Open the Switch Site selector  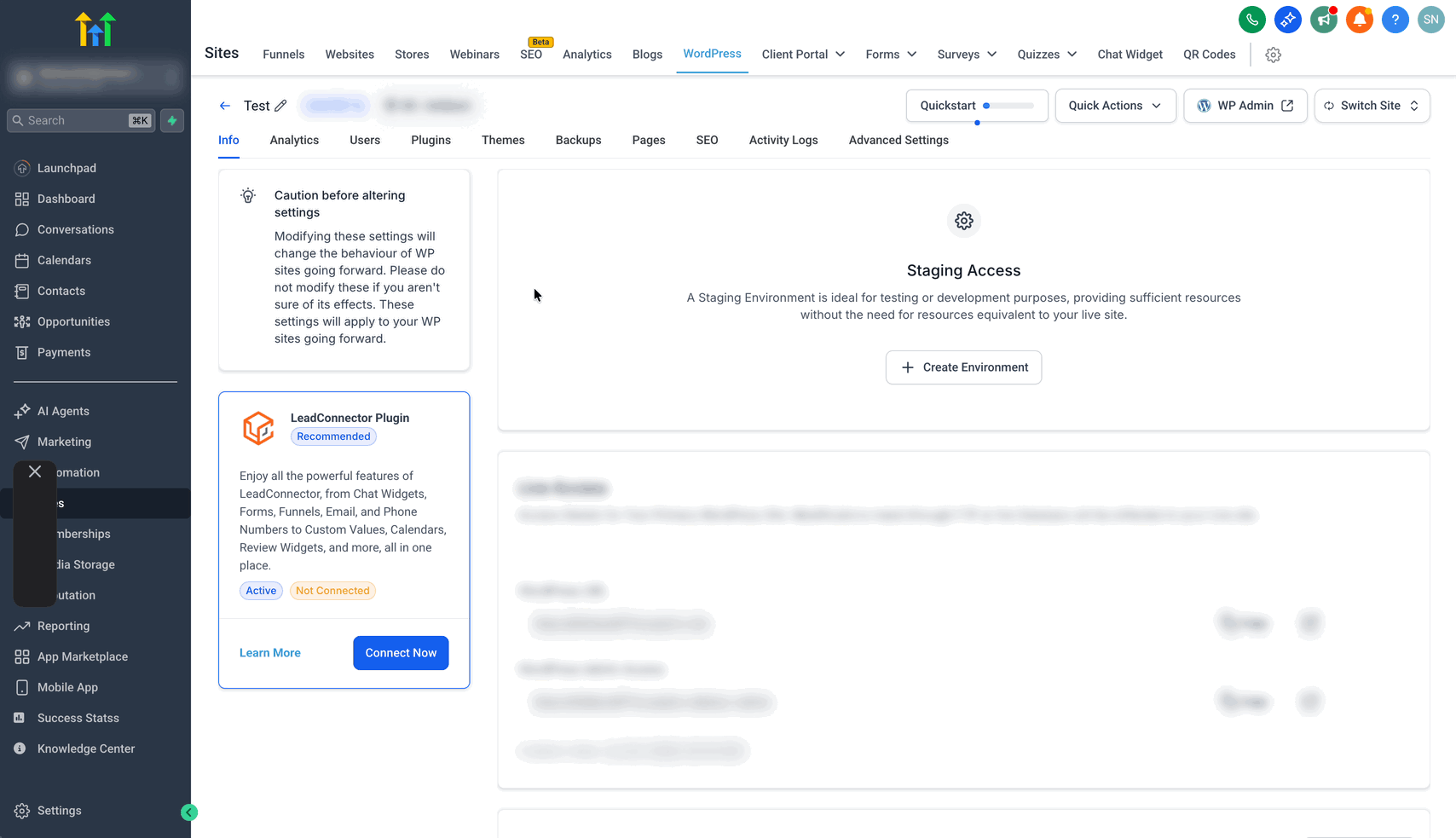[x=1372, y=106]
